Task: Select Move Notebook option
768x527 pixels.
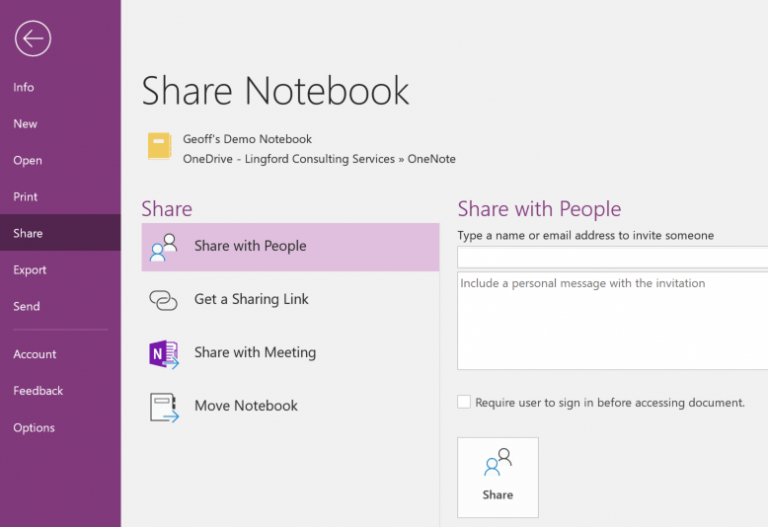Action: 290,407
